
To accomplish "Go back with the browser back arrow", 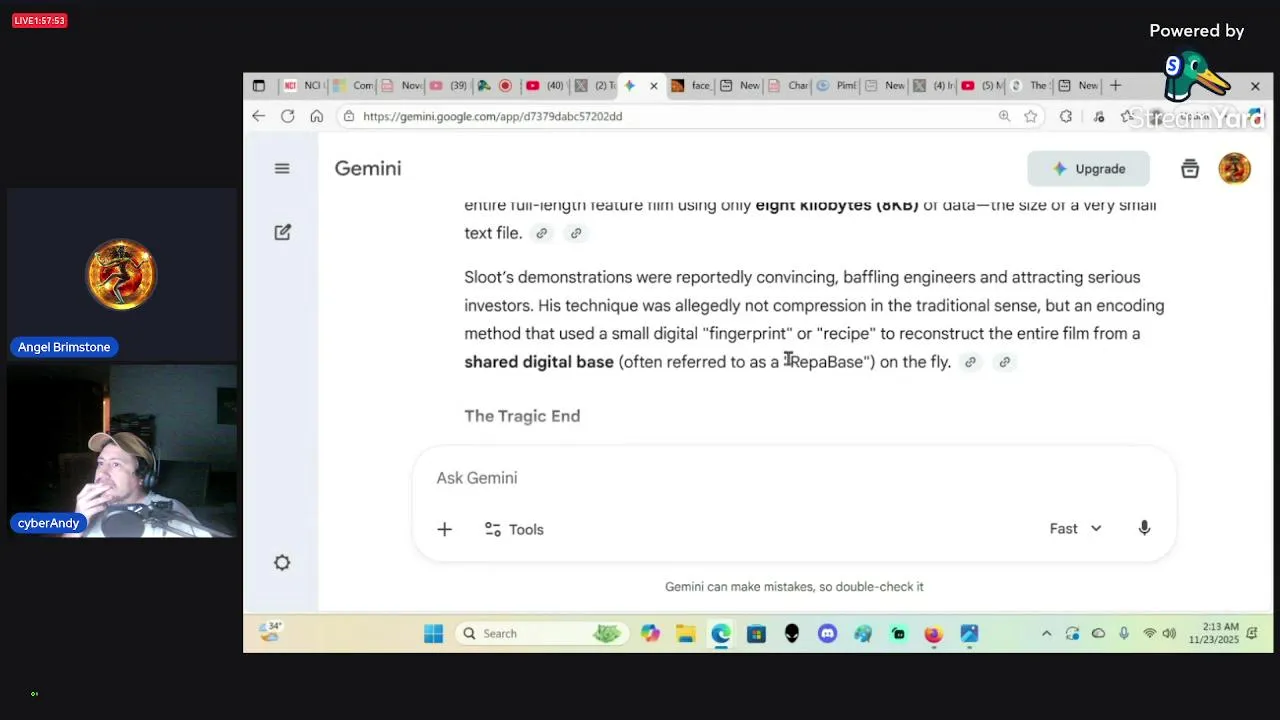I will click(x=258, y=116).
